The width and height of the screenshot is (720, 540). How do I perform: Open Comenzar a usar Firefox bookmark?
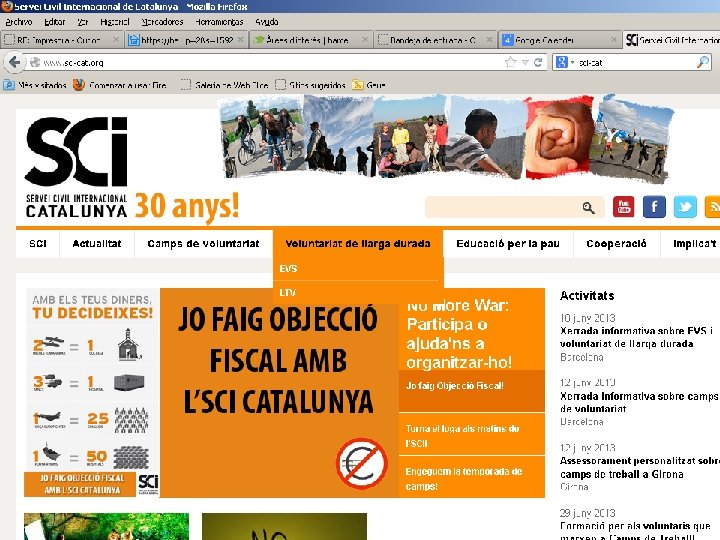click(x=120, y=85)
